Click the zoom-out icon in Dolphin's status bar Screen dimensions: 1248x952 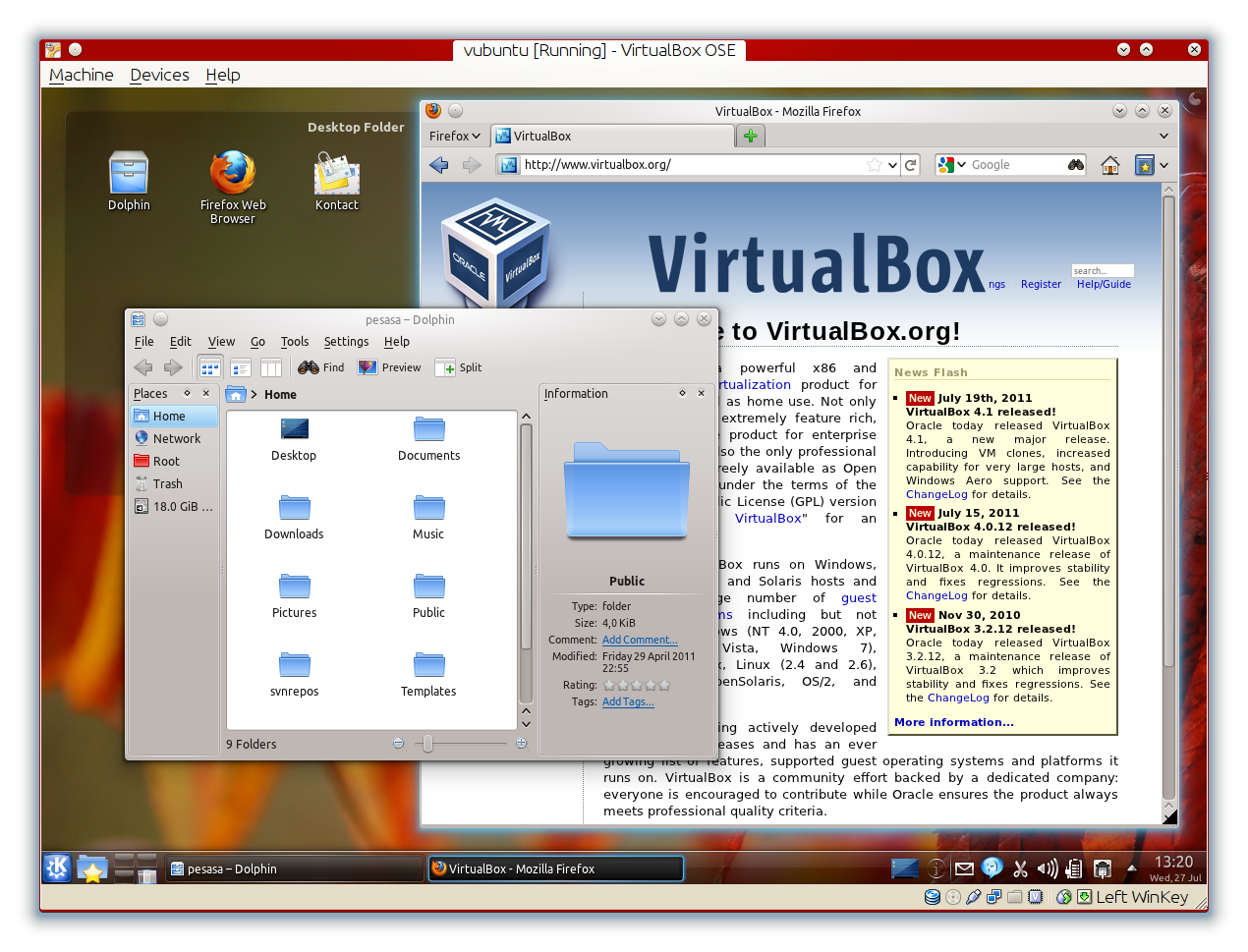(x=398, y=744)
